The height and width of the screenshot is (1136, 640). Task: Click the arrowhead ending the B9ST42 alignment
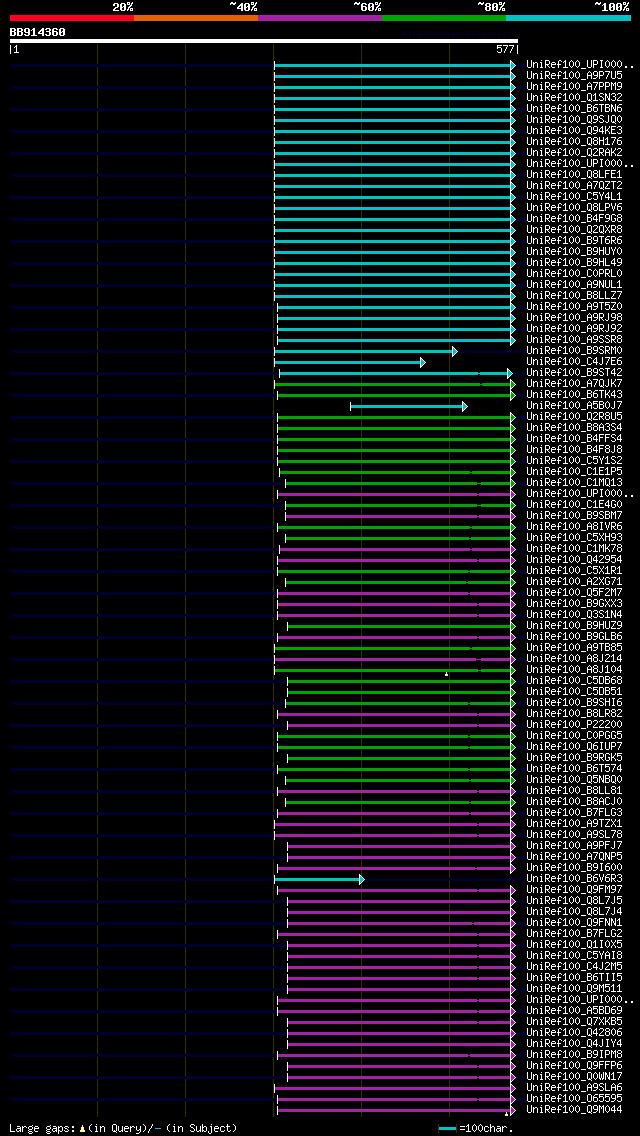coord(510,373)
